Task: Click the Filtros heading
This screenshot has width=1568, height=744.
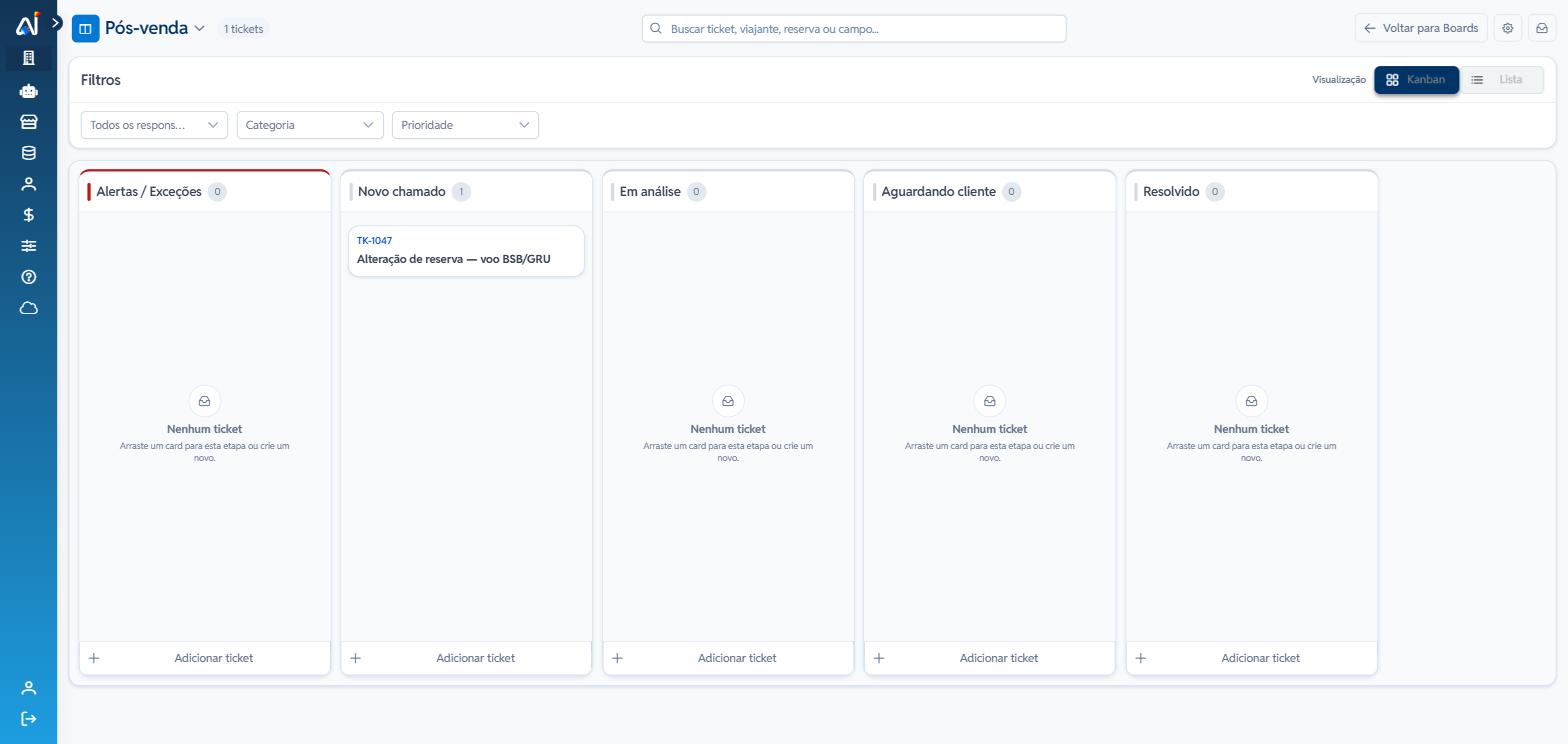Action: pyautogui.click(x=101, y=80)
